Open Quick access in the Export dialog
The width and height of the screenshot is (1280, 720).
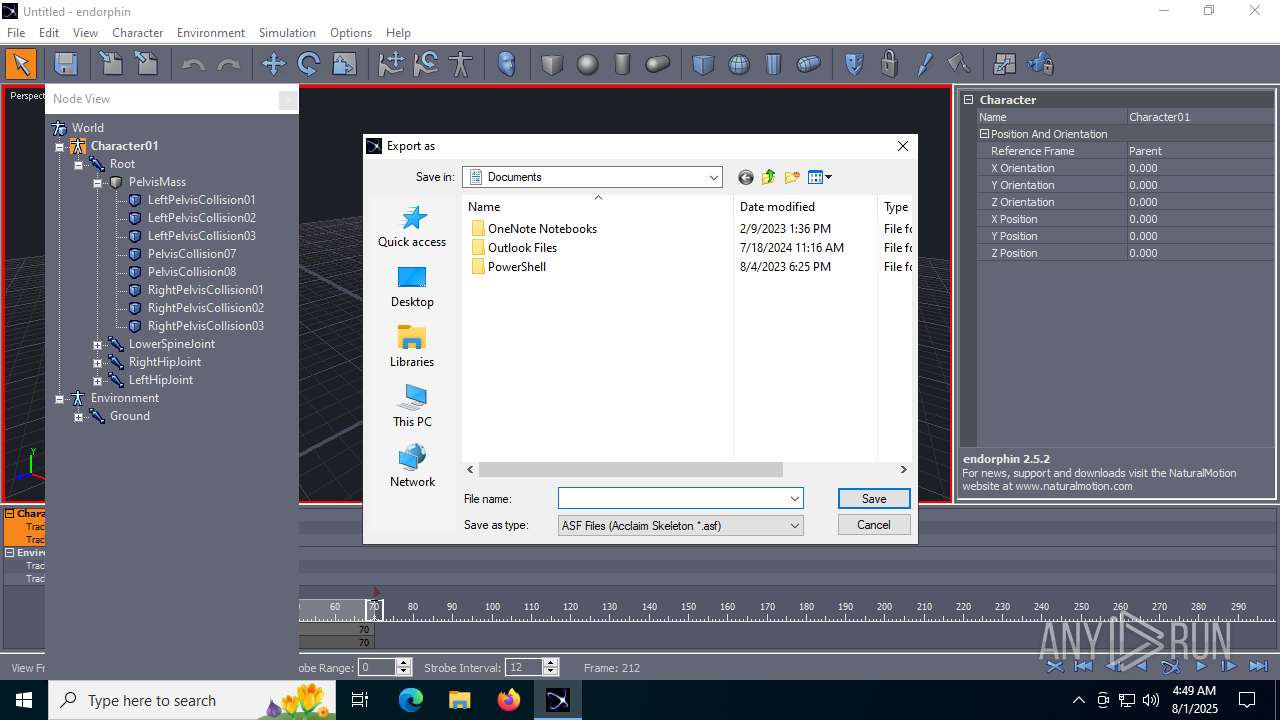click(412, 227)
